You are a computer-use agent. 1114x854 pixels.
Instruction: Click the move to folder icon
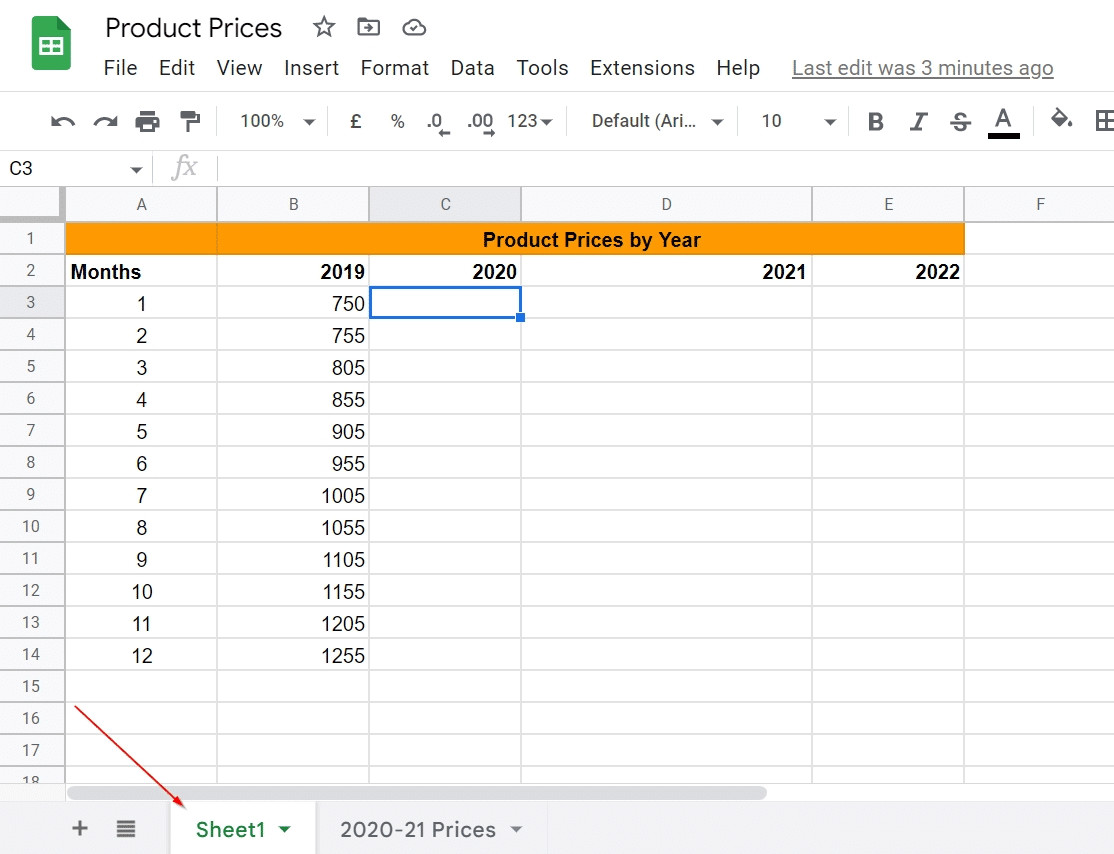point(369,28)
